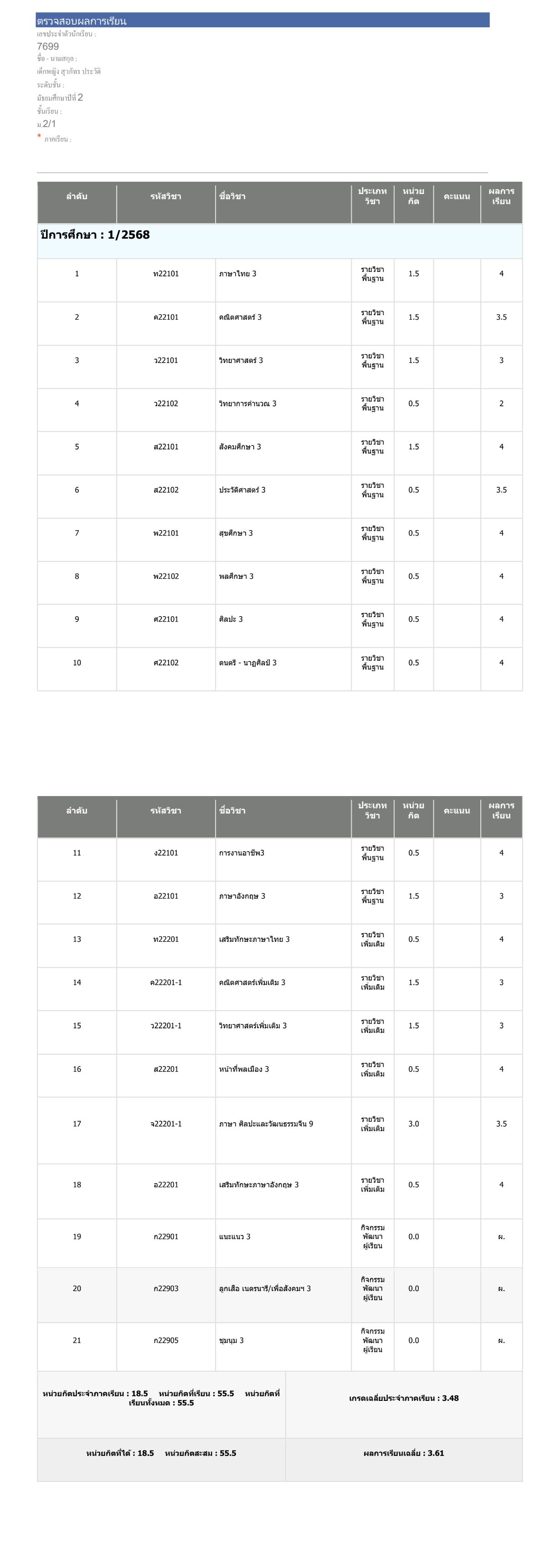Select the คณิตศาสตร์ 3 subject name
The image size is (555, 1568).
(x=240, y=317)
